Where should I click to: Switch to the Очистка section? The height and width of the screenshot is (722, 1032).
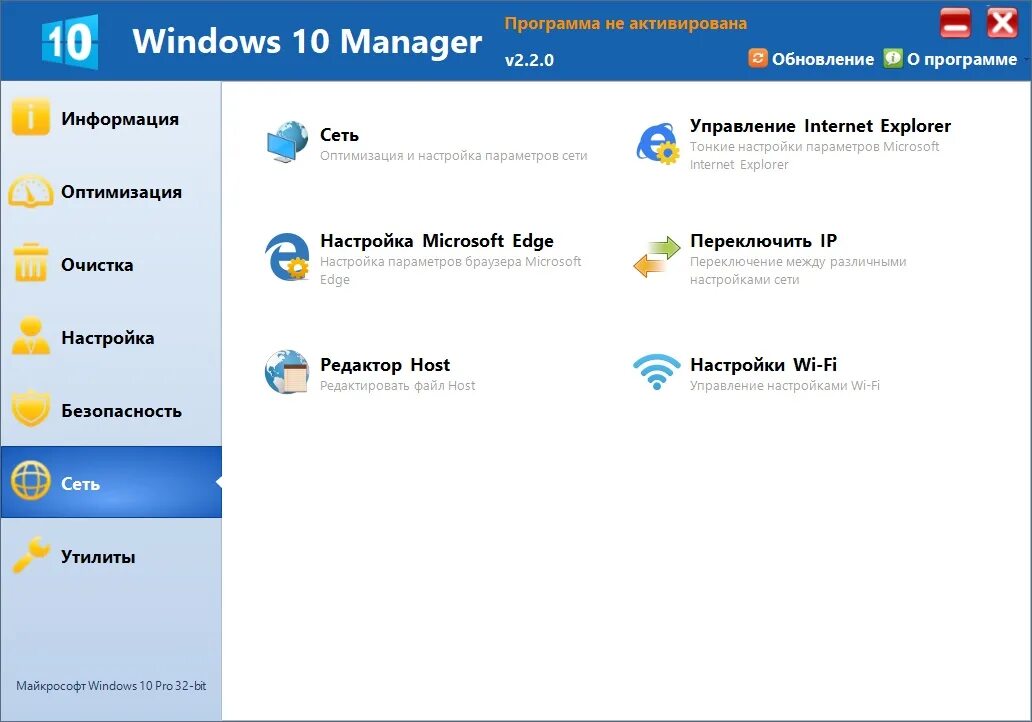[x=111, y=264]
